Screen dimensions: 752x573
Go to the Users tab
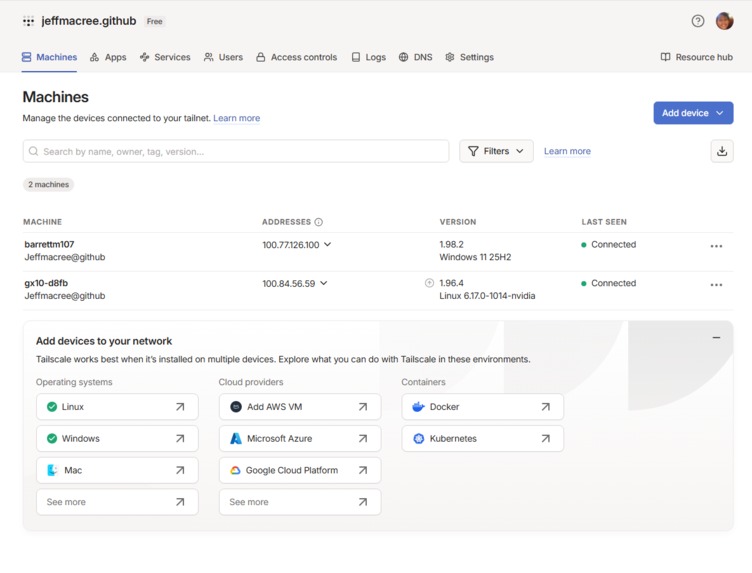[223, 57]
